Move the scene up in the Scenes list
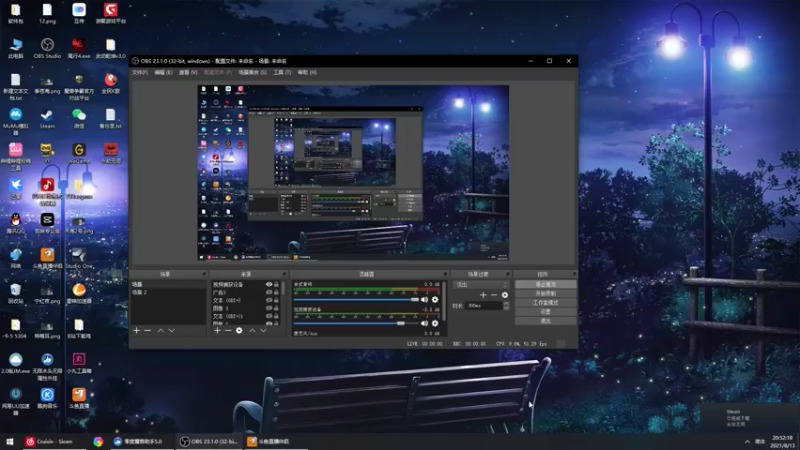The height and width of the screenshot is (450, 800). (161, 331)
